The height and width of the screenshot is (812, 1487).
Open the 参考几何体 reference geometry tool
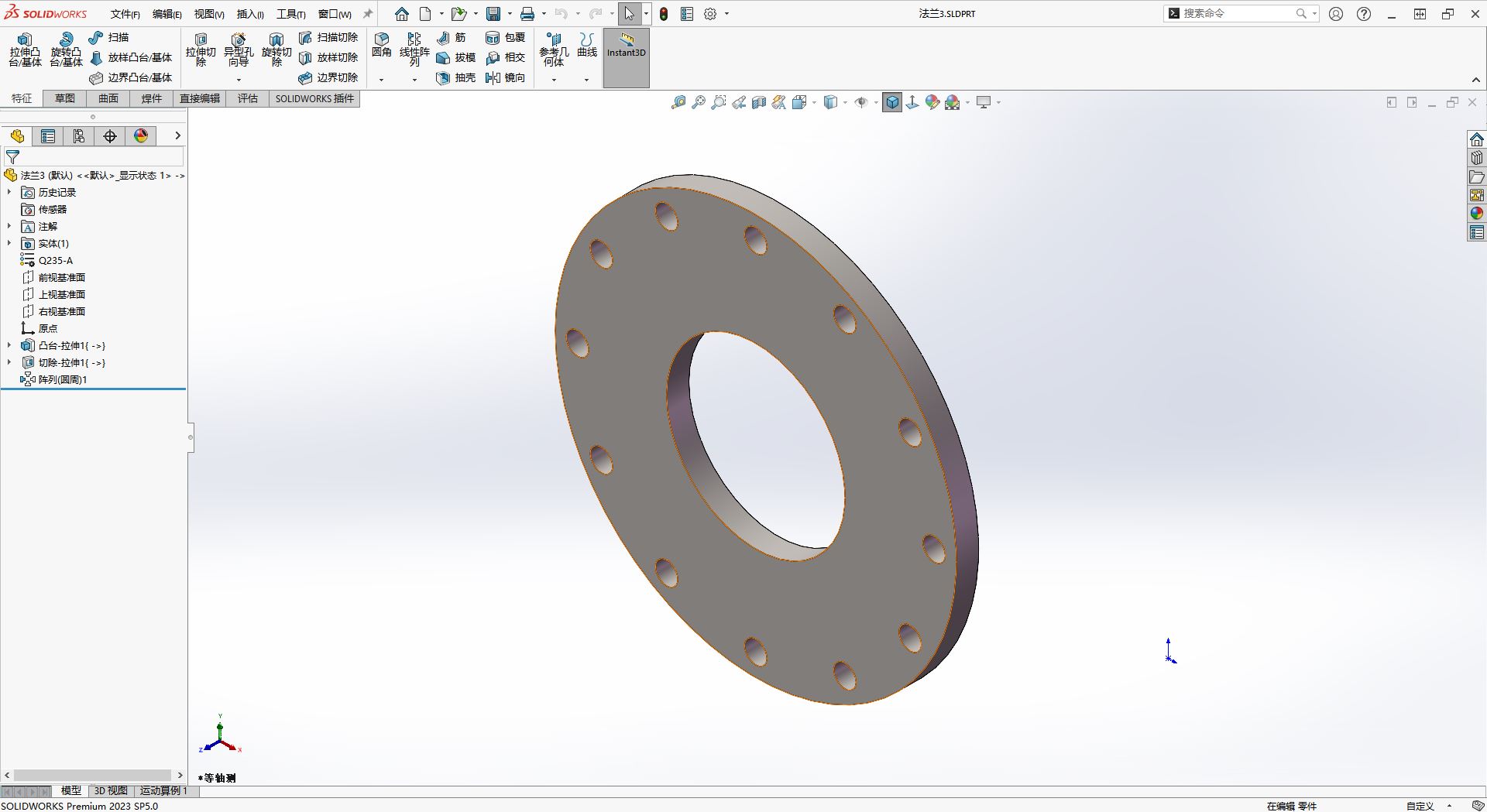[x=554, y=50]
